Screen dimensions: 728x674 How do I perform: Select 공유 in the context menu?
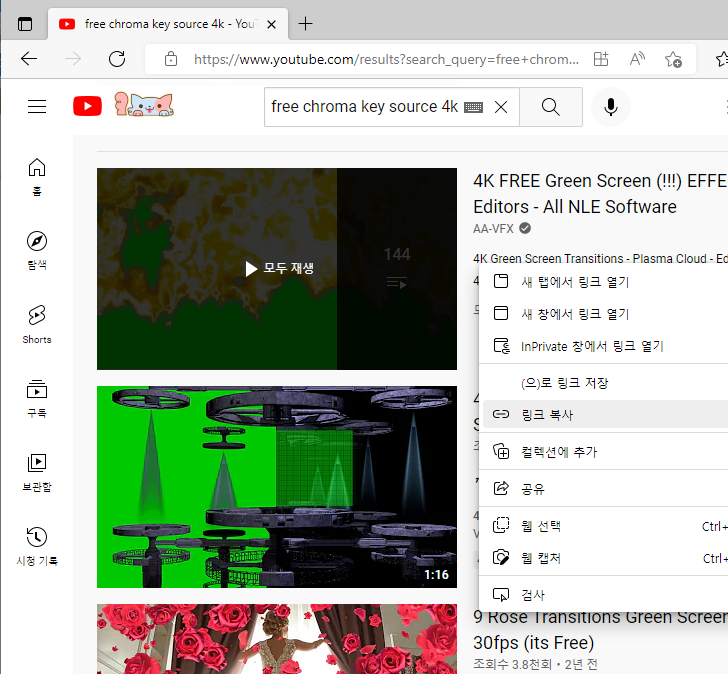604,488
